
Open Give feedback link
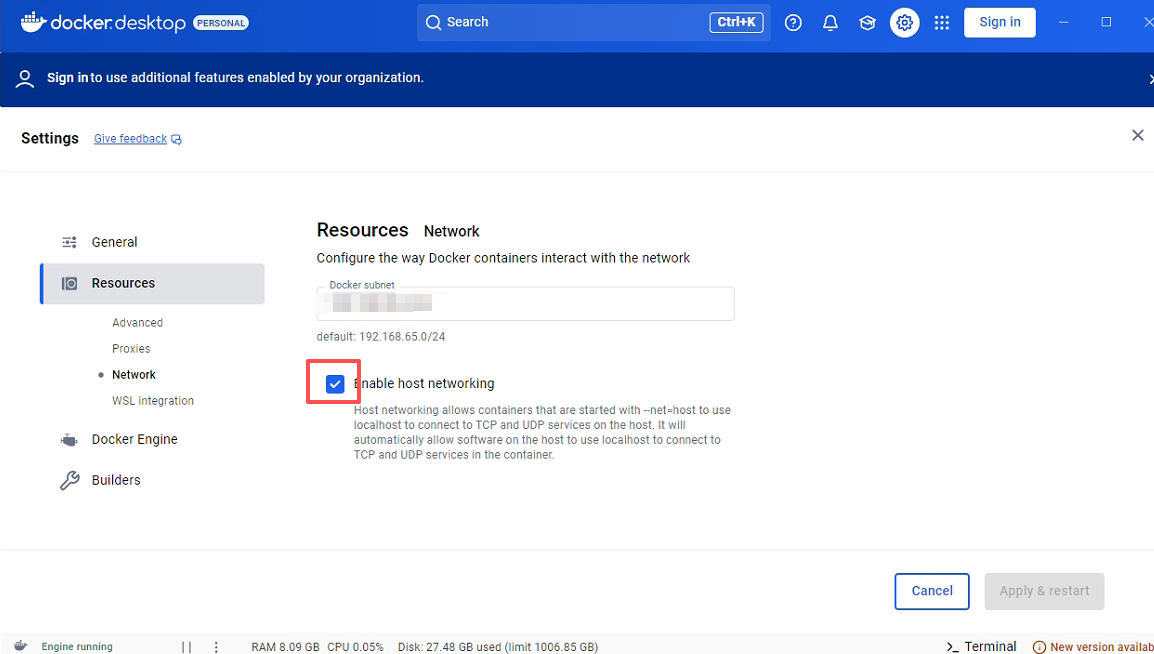(130, 138)
